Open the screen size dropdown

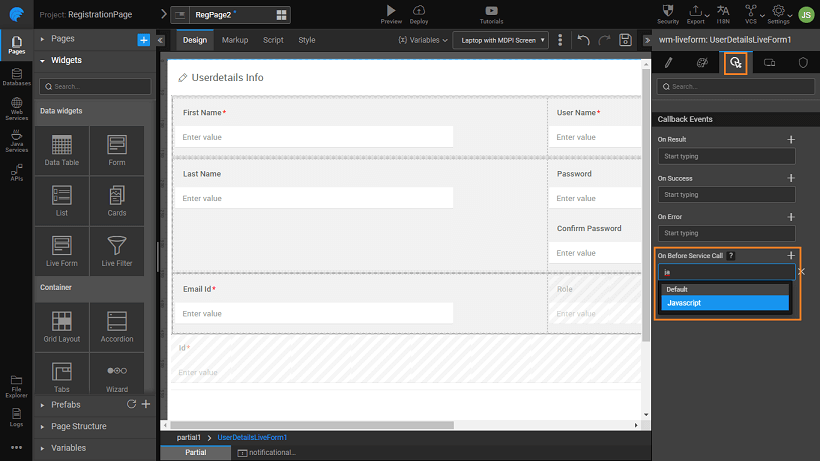pyautogui.click(x=500, y=40)
